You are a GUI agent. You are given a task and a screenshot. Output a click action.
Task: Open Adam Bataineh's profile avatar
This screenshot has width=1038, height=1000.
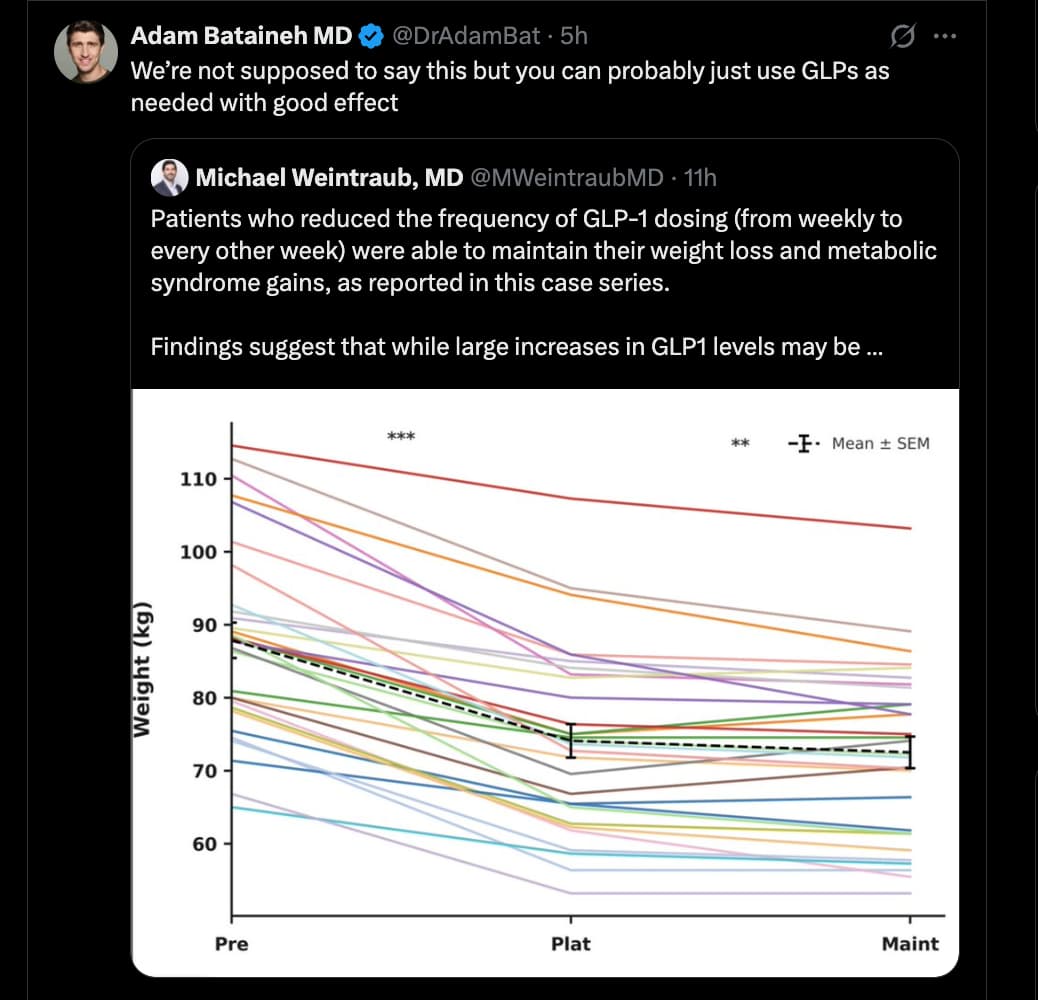pyautogui.click(x=87, y=52)
